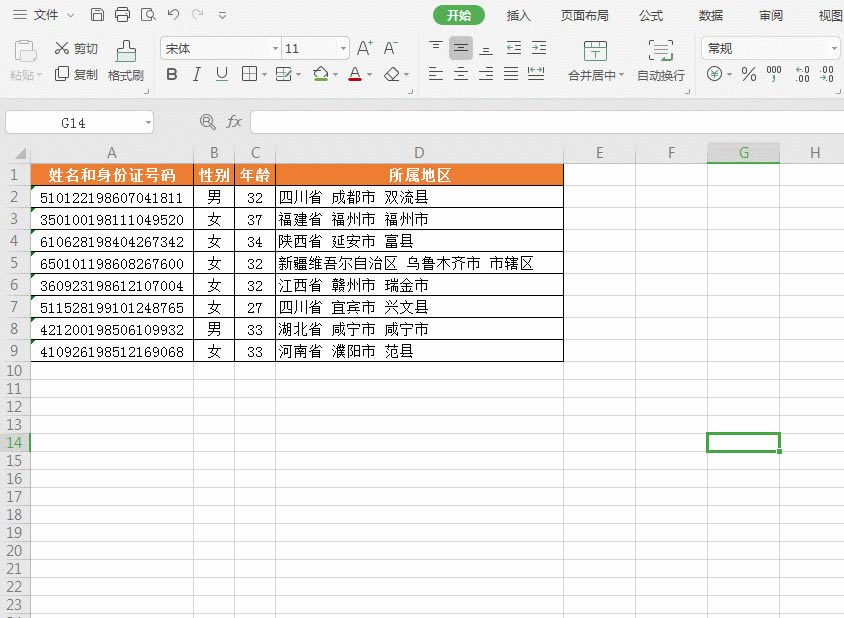This screenshot has width=844, height=618.
Task: Toggle Italic formatting
Action: pos(197,74)
